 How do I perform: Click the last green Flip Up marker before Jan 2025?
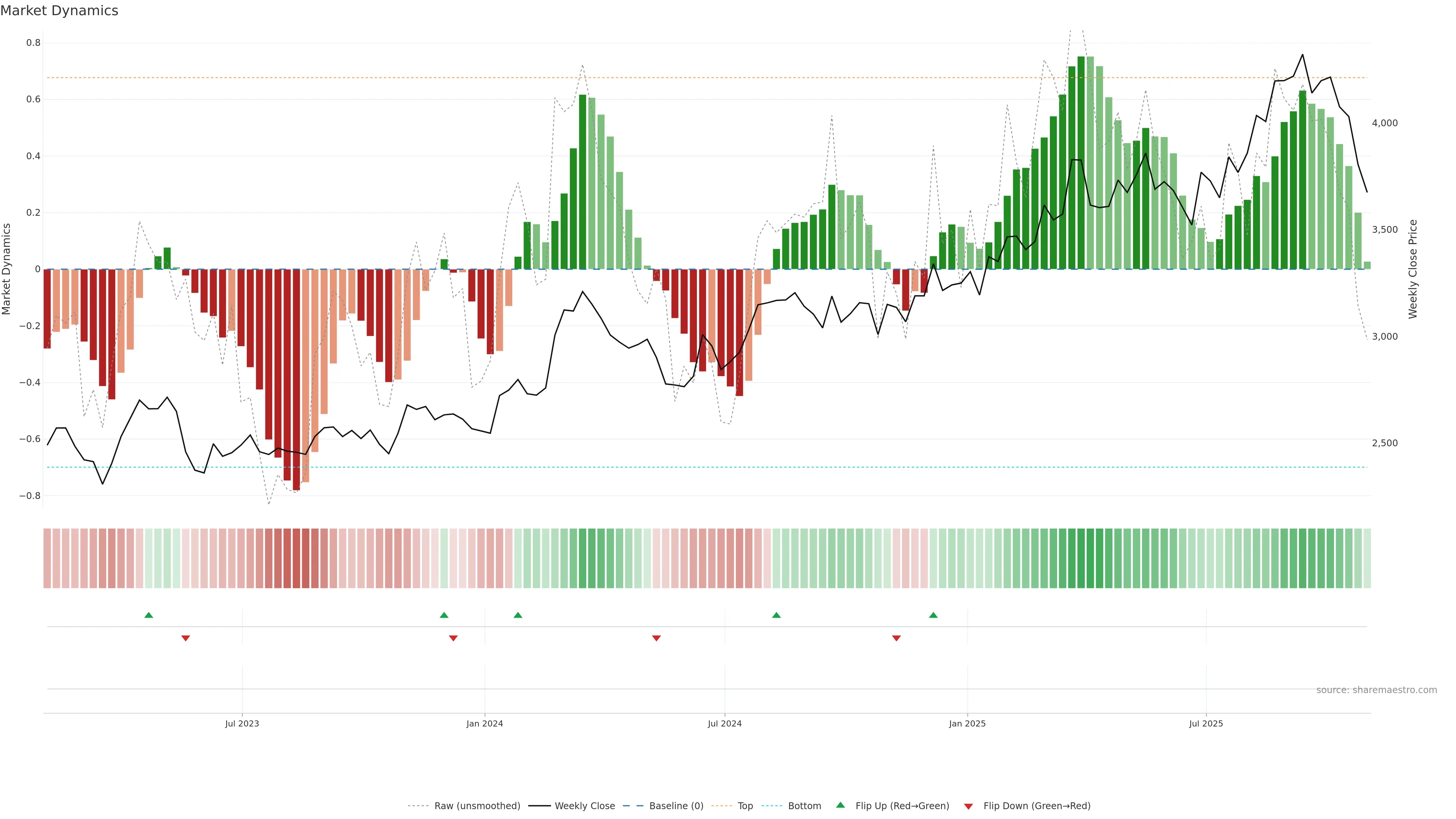933,615
